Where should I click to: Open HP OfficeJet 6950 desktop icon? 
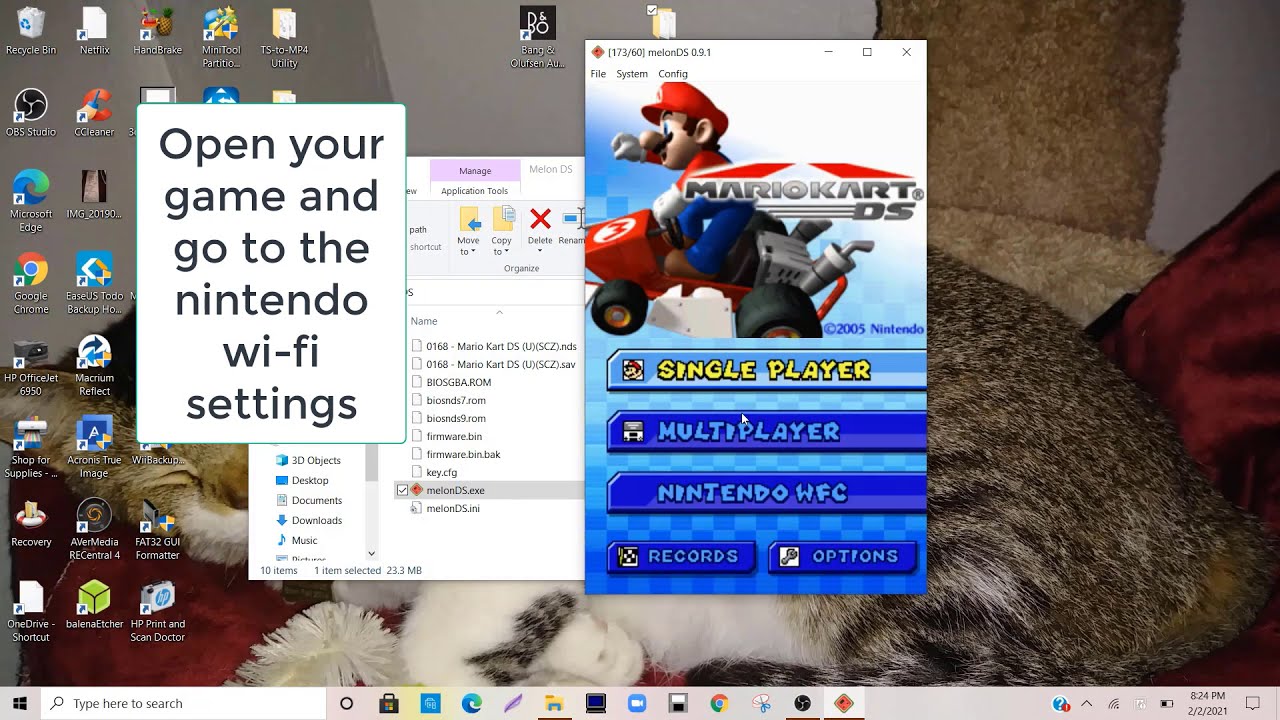[x=31, y=366]
